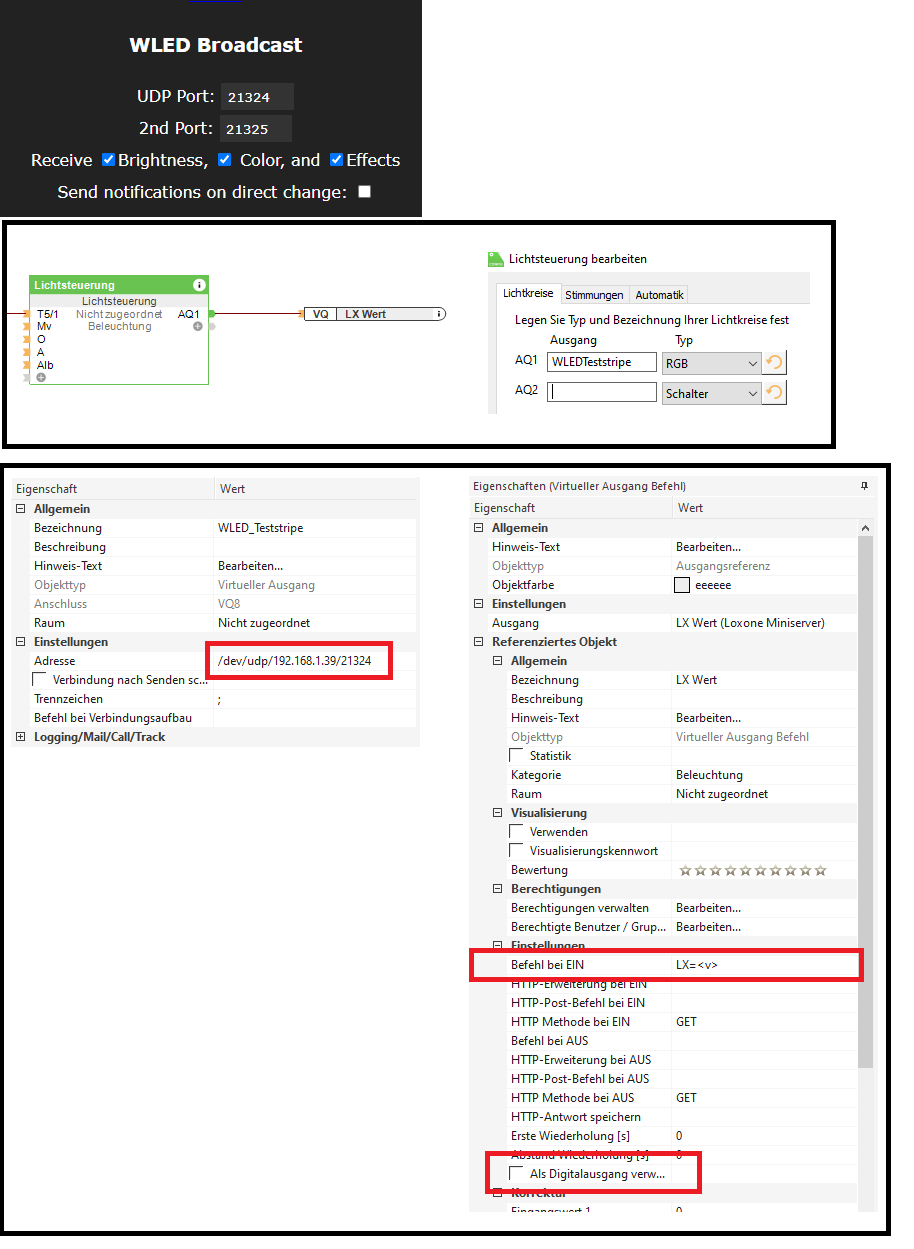The image size is (914, 1249).
Task: Collapse the Berechtigungen section
Action: coord(498,889)
